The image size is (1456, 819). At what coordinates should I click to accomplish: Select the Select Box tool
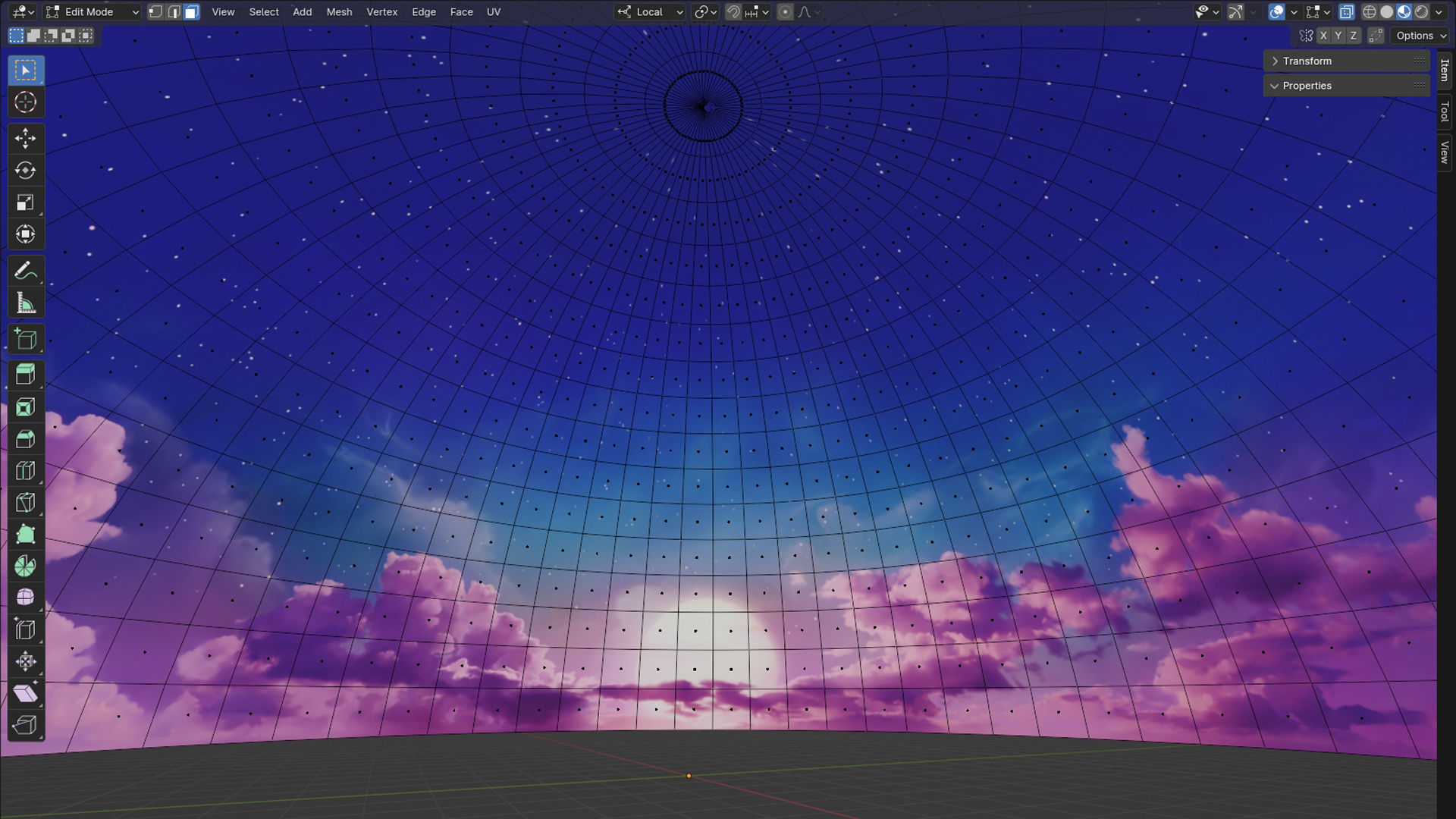click(x=26, y=71)
